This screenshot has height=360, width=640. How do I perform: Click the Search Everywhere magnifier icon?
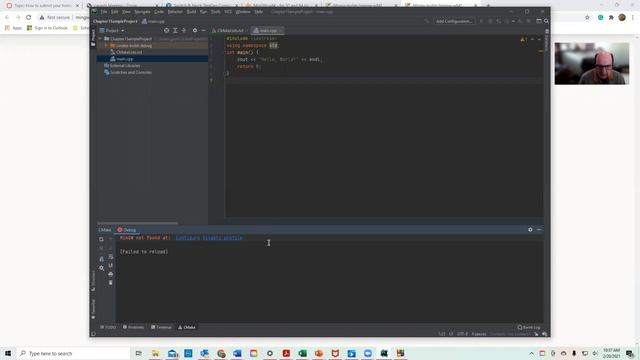[546, 21]
